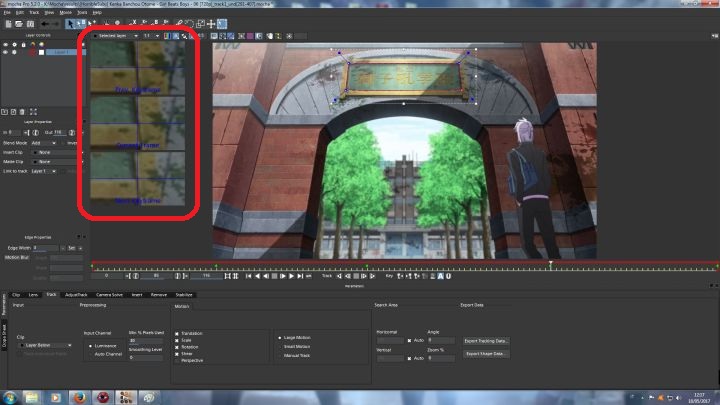Image resolution: width=720 pixels, height=405 pixels.
Task: Toggle Translation motion checkbox
Action: pyautogui.click(x=177, y=333)
